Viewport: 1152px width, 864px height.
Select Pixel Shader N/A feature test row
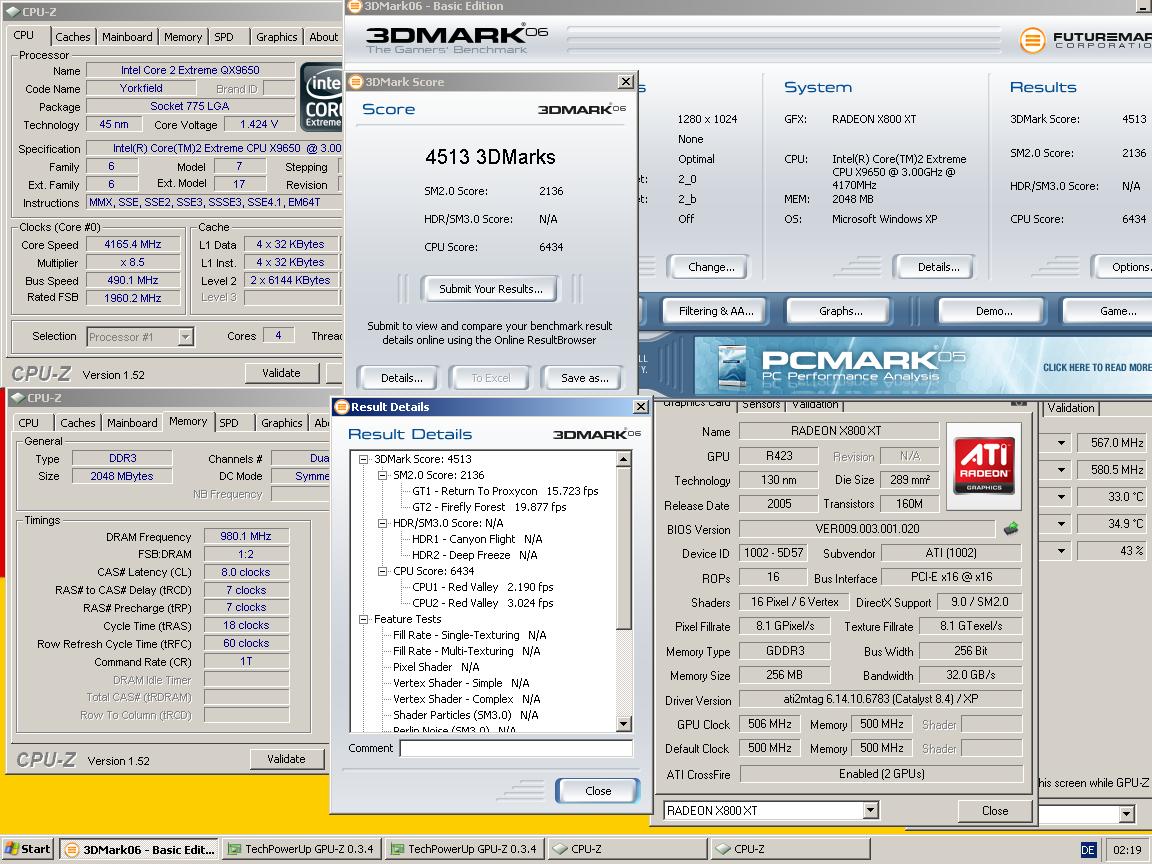tap(436, 667)
